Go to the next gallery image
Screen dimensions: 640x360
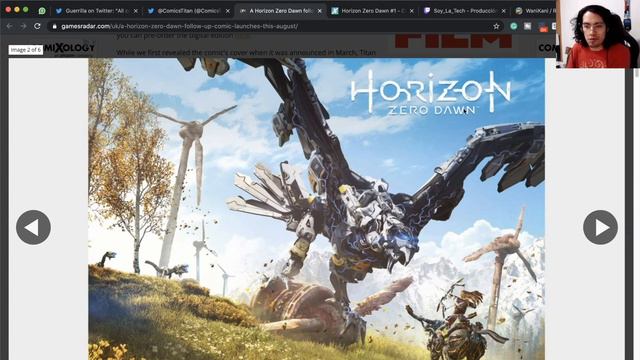tap(600, 227)
